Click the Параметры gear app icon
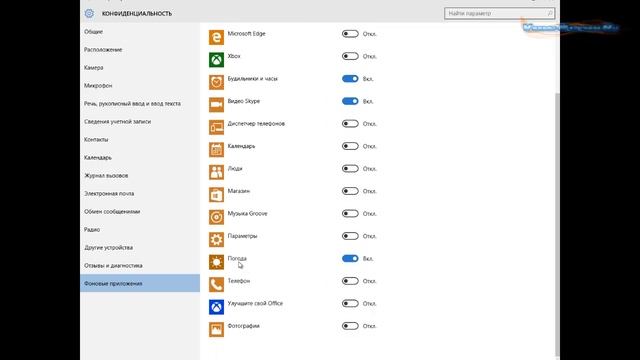The width and height of the screenshot is (640, 360). [216, 239]
